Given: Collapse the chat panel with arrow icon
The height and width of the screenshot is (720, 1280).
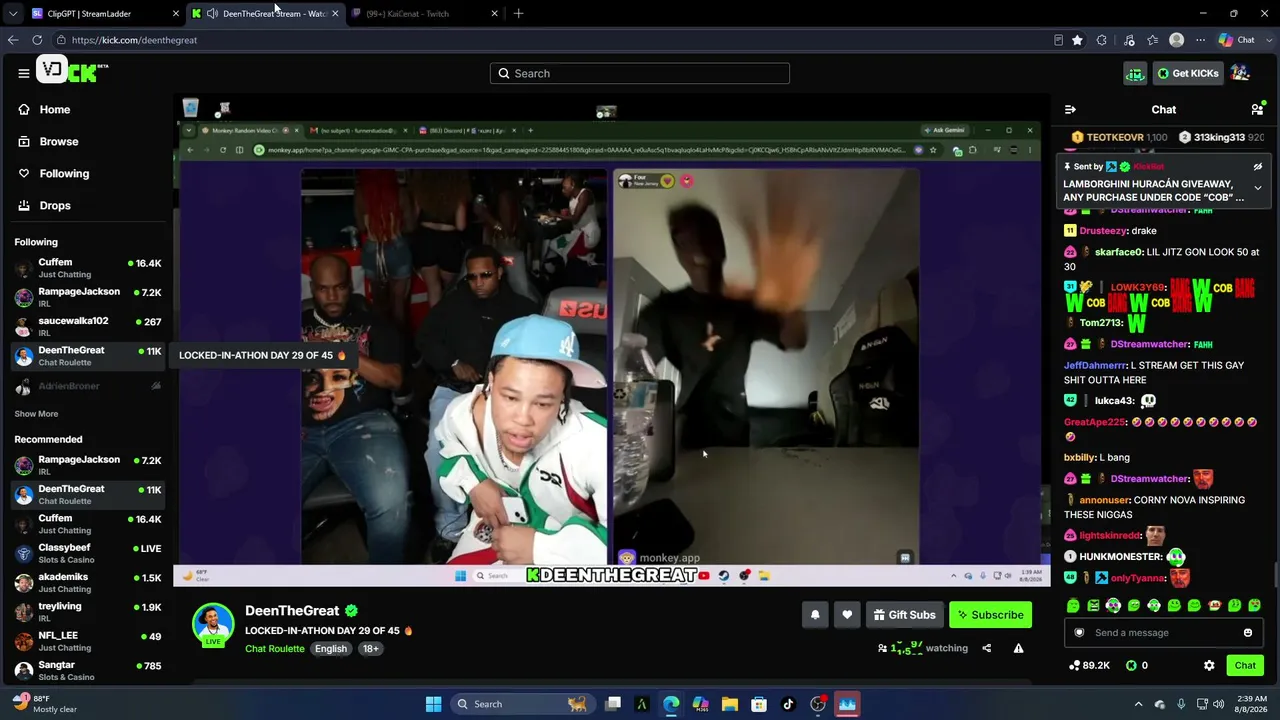Looking at the screenshot, I should [x=1070, y=110].
